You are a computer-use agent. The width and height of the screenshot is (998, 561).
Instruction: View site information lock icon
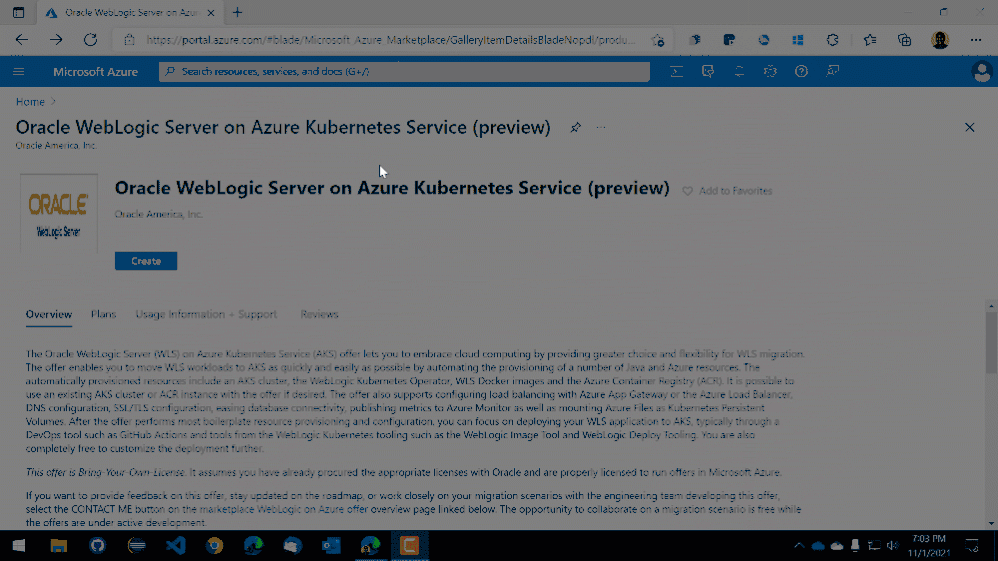129,40
